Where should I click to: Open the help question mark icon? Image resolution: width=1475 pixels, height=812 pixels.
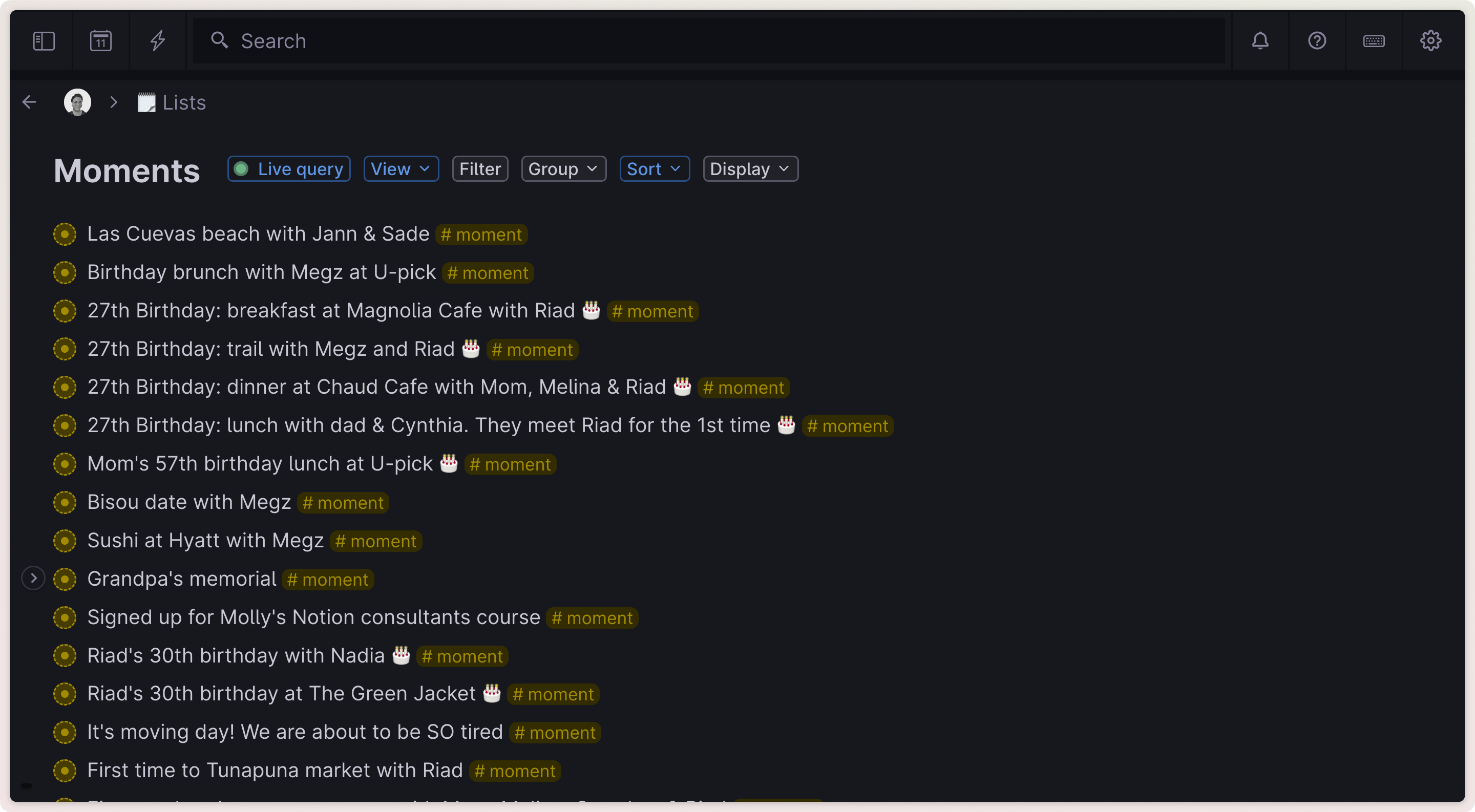click(x=1316, y=40)
